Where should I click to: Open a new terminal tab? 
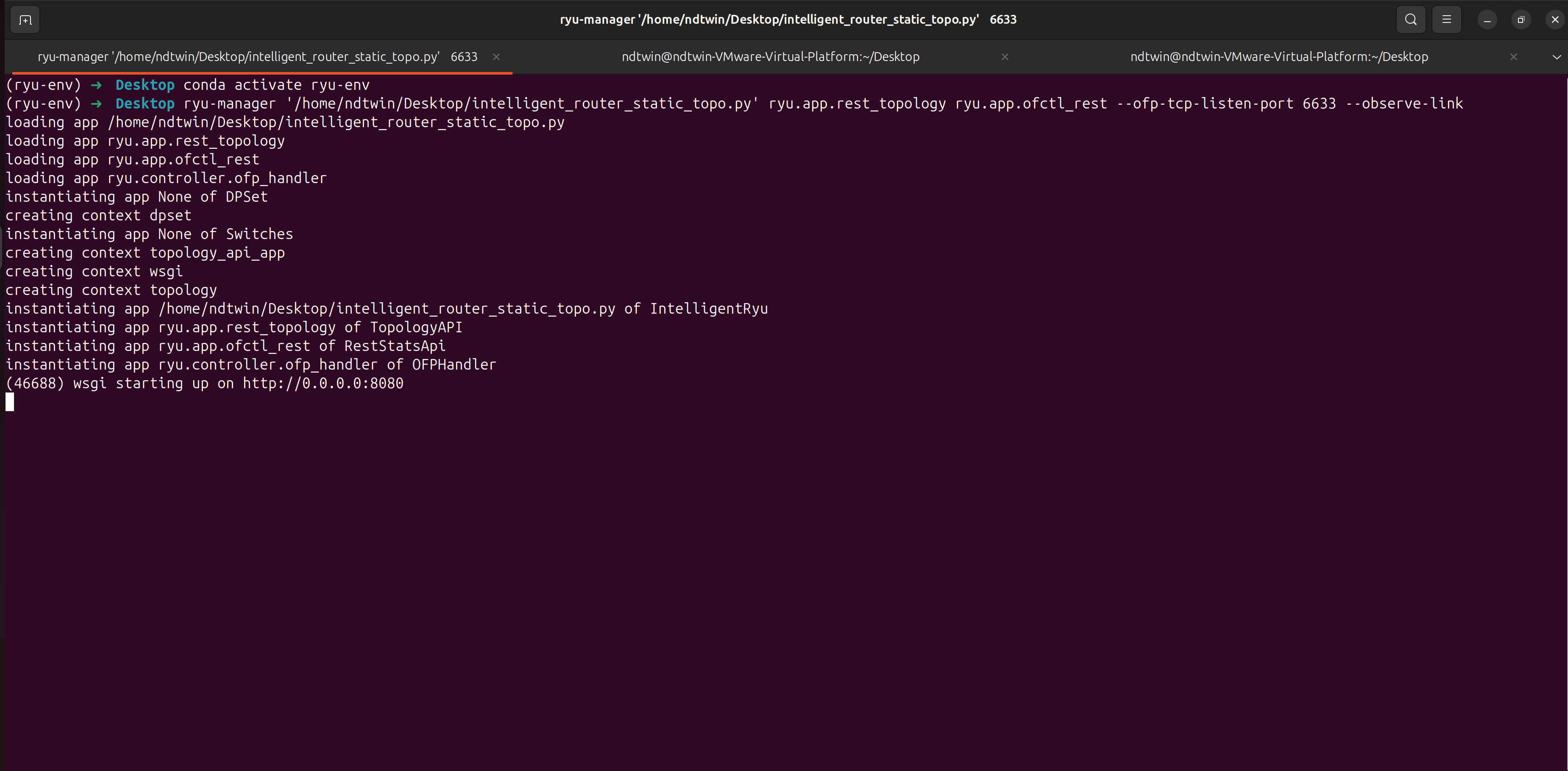pos(25,19)
